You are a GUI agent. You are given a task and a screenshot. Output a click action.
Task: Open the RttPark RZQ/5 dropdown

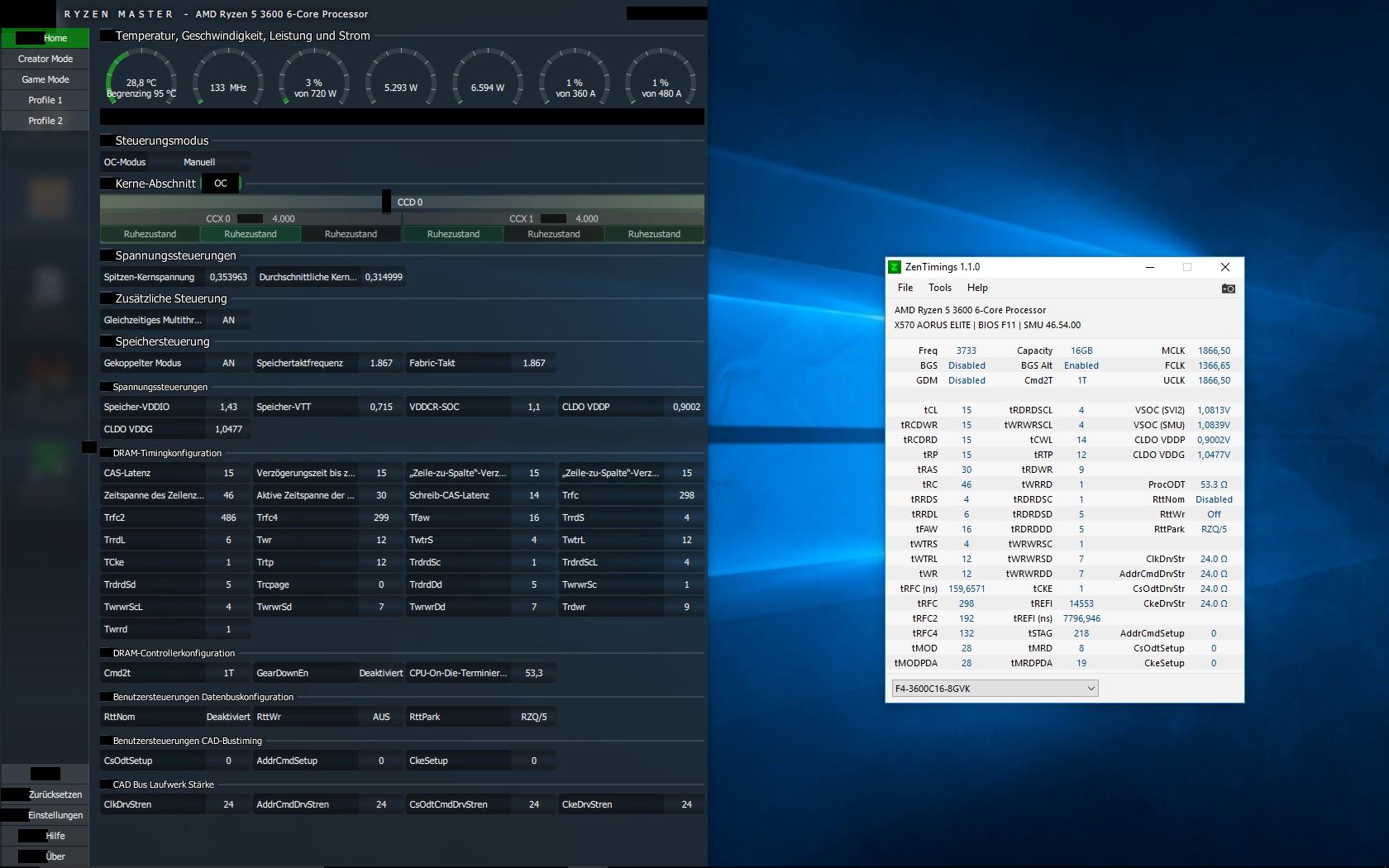click(534, 717)
